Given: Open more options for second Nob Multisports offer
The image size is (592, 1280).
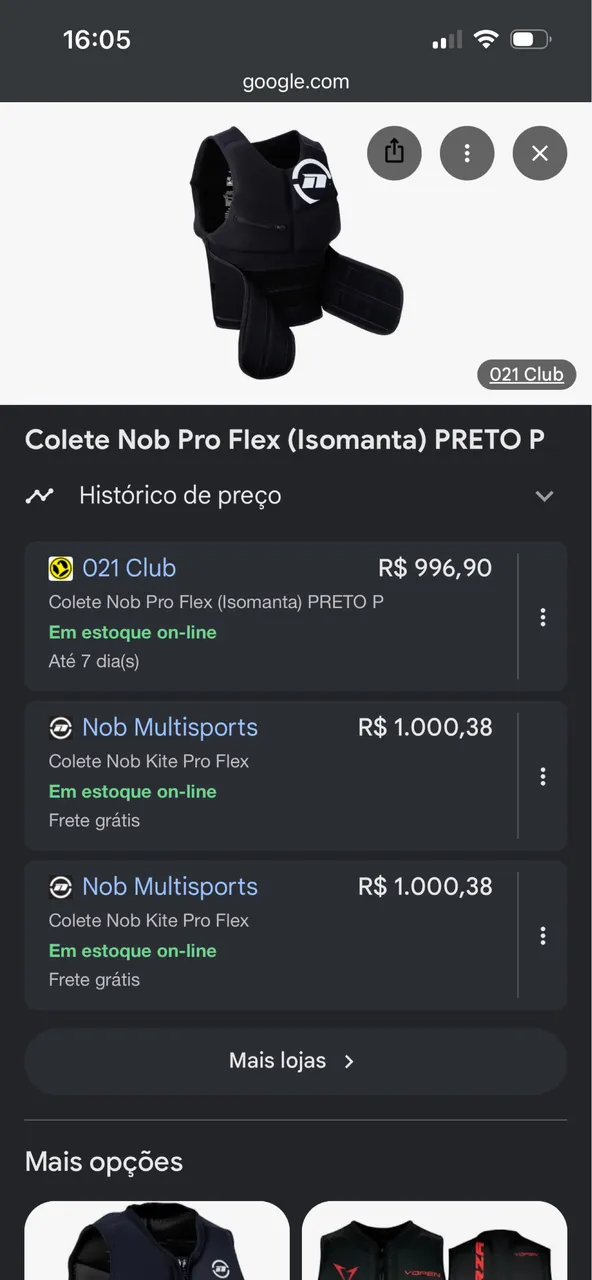Looking at the screenshot, I should coord(543,935).
